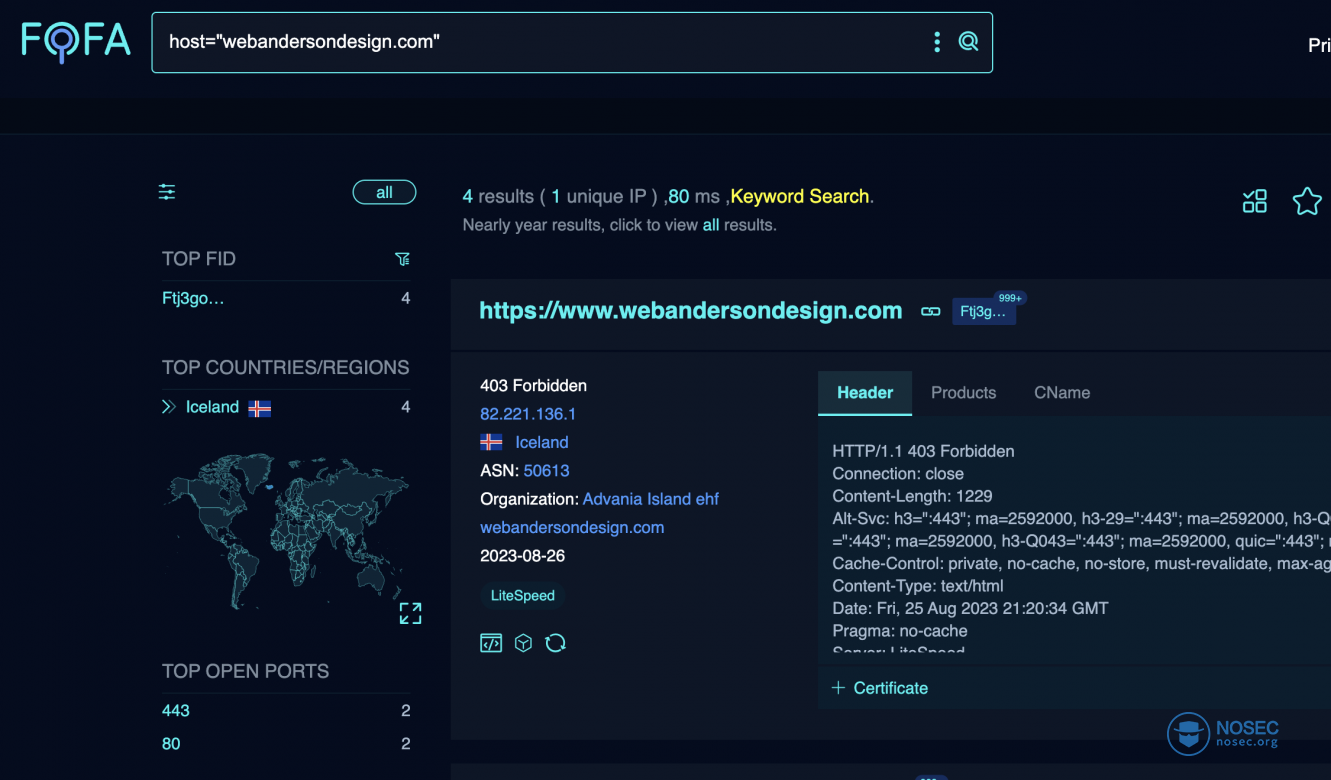The width and height of the screenshot is (1331, 780).
Task: Click the Date: Fri, 25 Aug 2023 line
Action: [970, 608]
